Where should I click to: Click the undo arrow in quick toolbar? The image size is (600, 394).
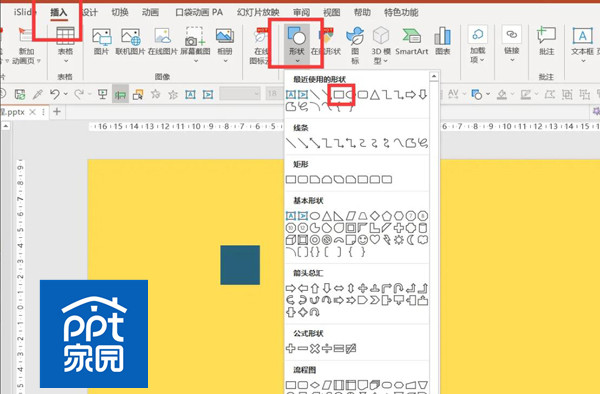55,94
